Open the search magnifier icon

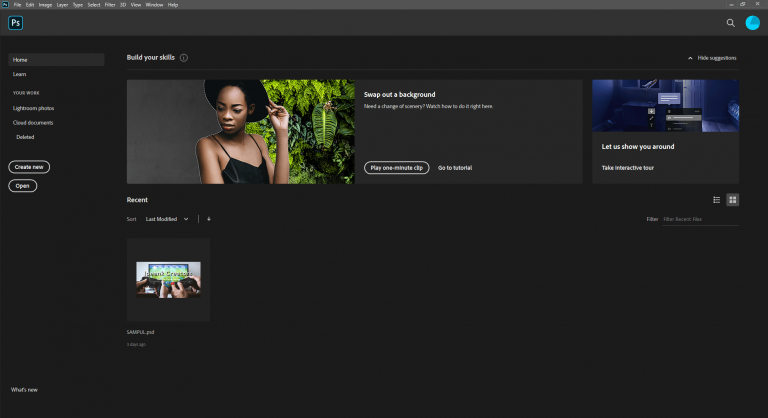[730, 23]
